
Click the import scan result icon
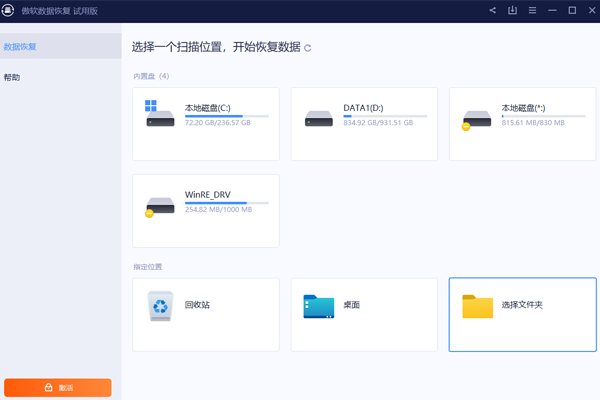click(512, 11)
